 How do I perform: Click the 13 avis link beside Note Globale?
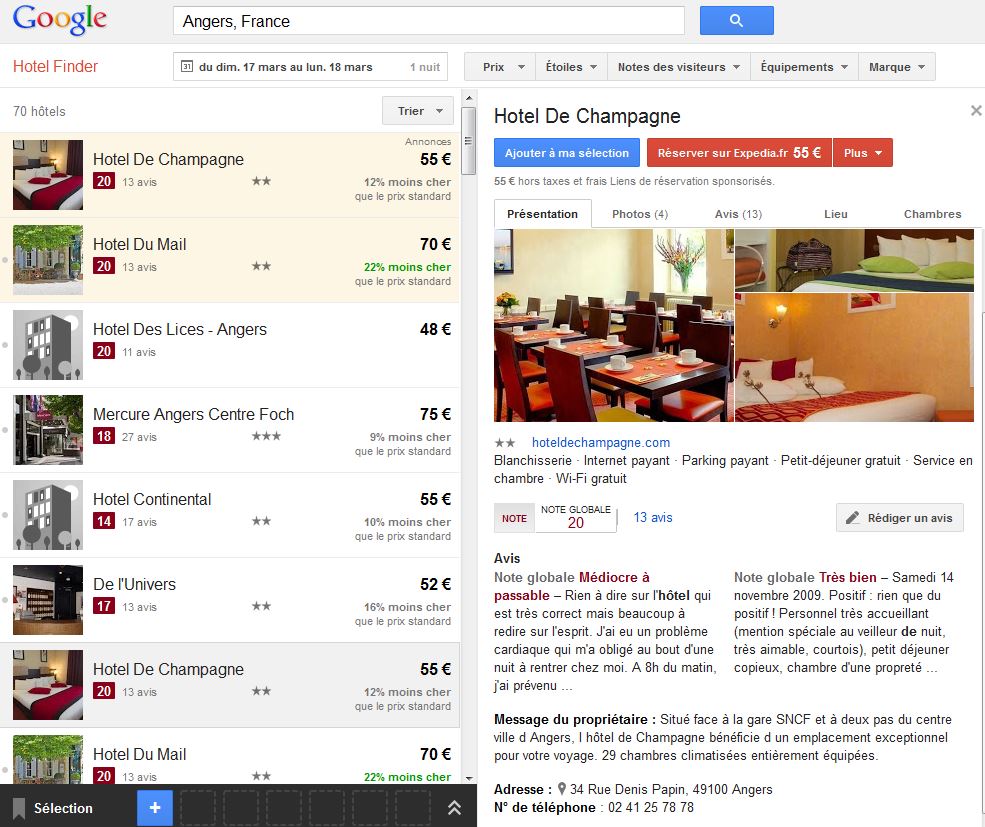click(x=653, y=517)
